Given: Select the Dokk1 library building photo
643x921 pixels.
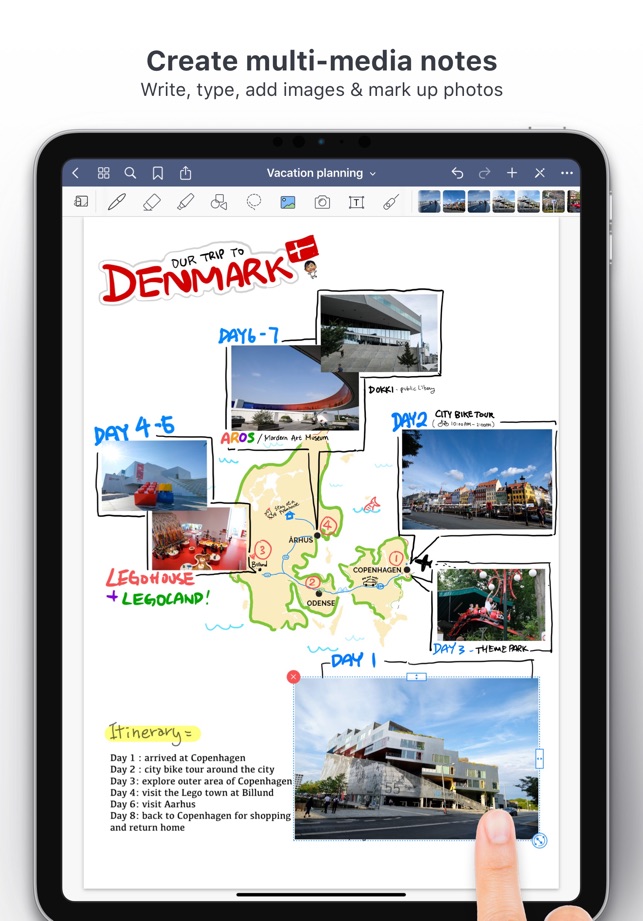Looking at the screenshot, I should click(x=379, y=332).
